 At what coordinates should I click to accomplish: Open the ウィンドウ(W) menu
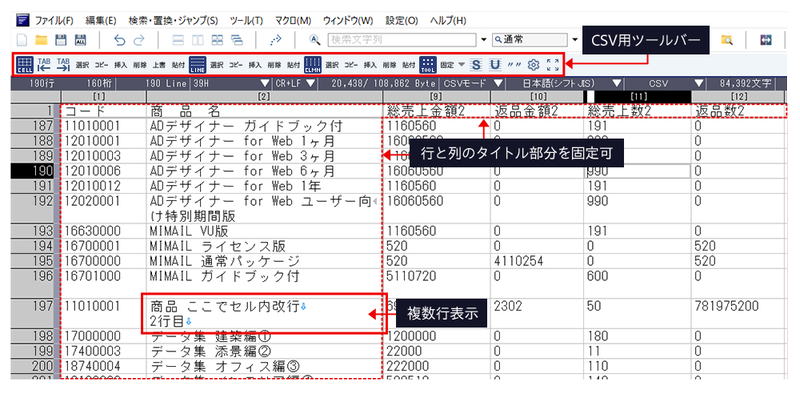point(348,20)
